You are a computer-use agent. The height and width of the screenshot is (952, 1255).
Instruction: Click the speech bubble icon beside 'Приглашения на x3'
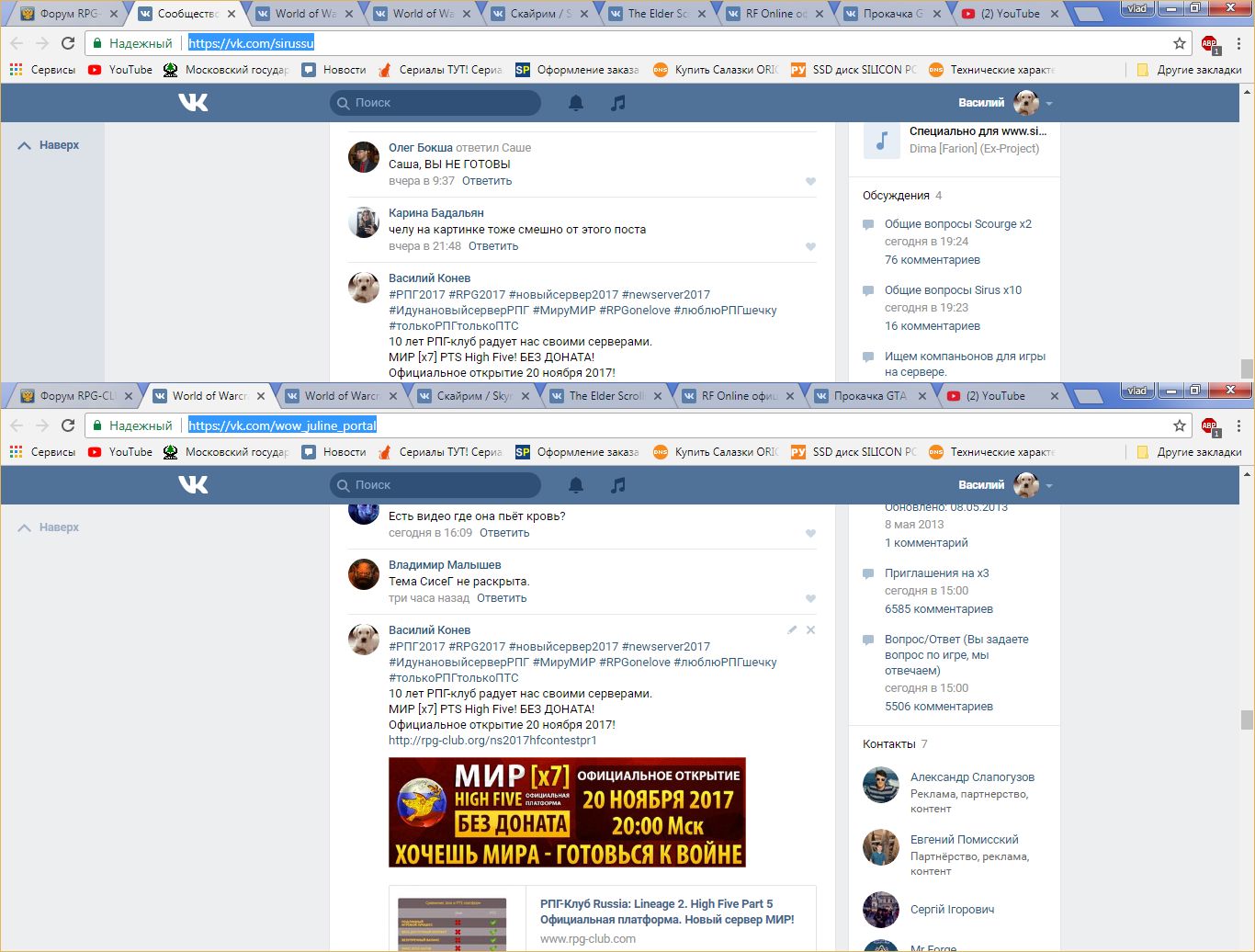coord(868,573)
